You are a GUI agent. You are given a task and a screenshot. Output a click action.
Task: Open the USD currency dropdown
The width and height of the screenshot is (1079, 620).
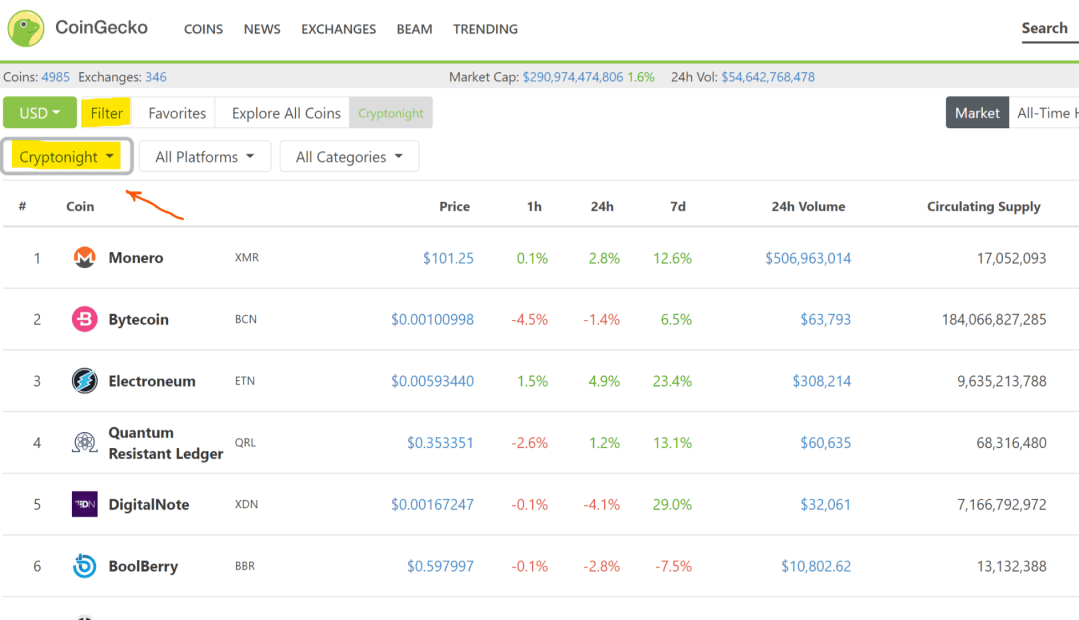point(39,112)
